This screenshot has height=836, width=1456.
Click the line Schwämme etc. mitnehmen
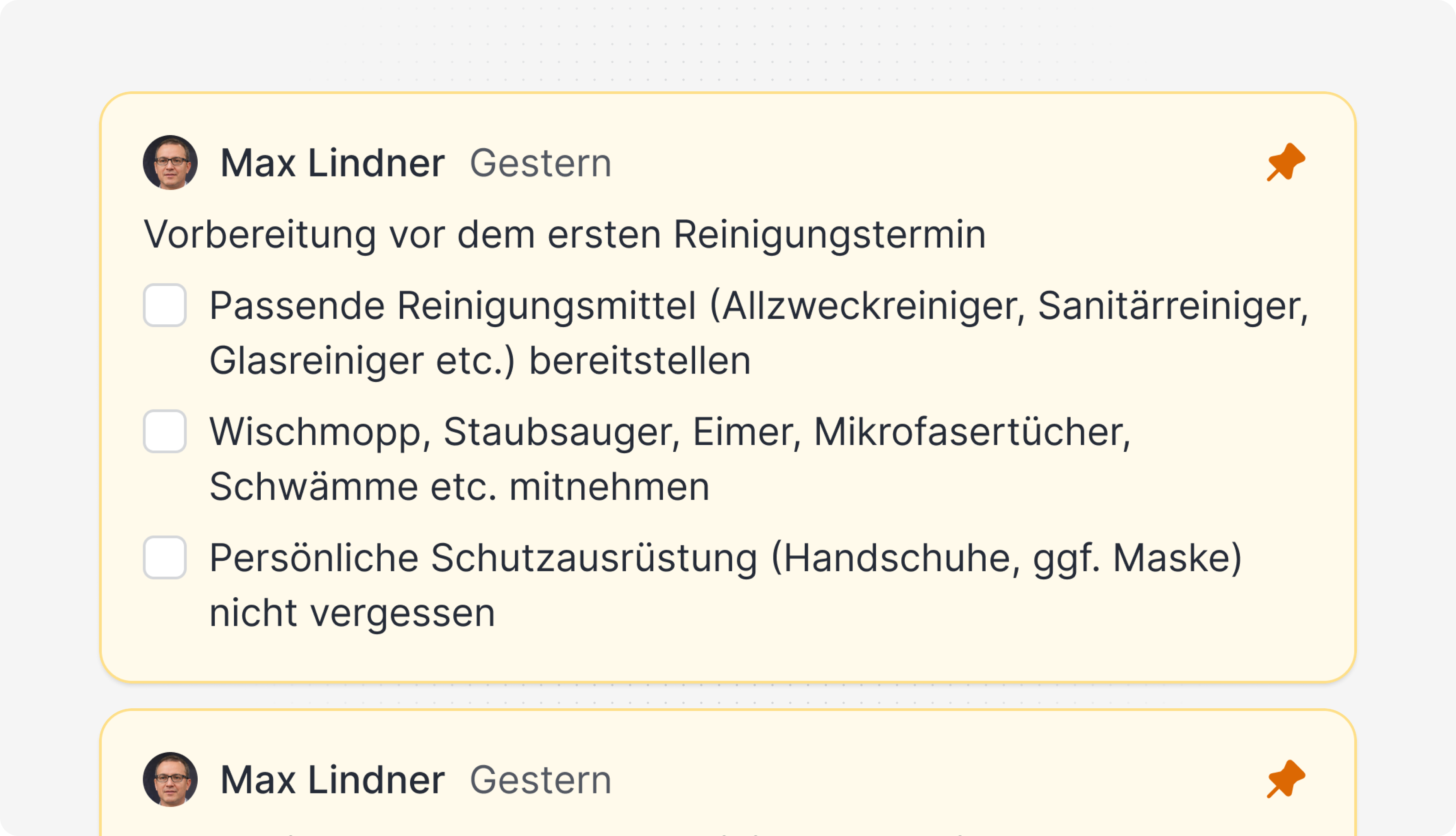(x=459, y=487)
